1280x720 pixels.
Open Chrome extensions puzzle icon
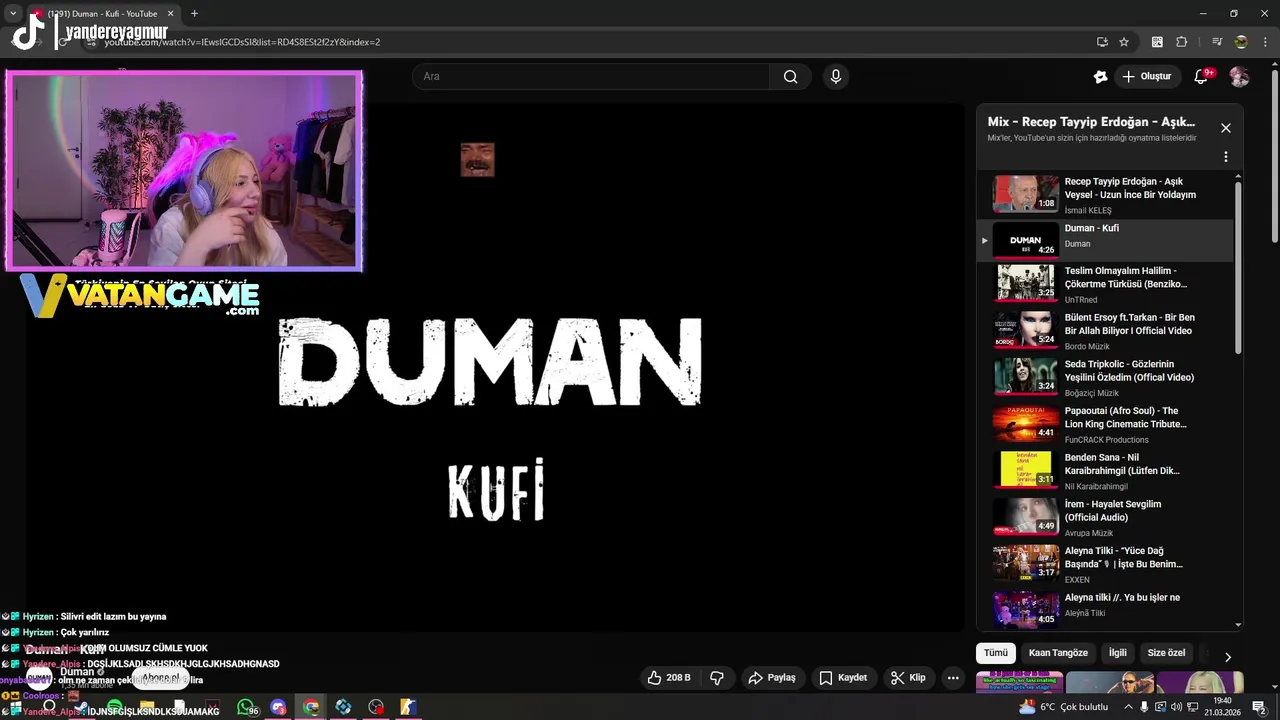[x=1182, y=42]
